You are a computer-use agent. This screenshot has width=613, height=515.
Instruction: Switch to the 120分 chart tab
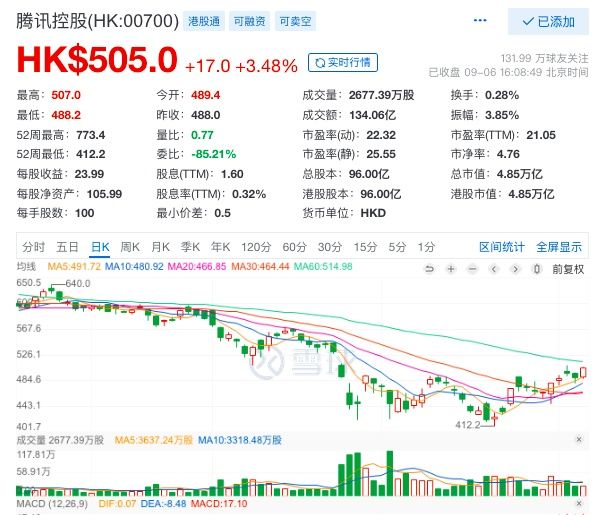tap(256, 247)
